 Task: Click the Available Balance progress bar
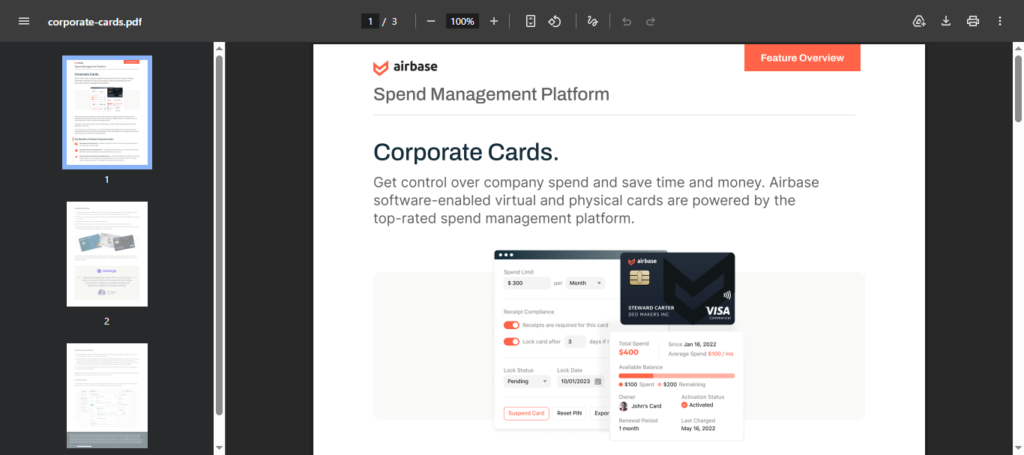[x=677, y=376]
